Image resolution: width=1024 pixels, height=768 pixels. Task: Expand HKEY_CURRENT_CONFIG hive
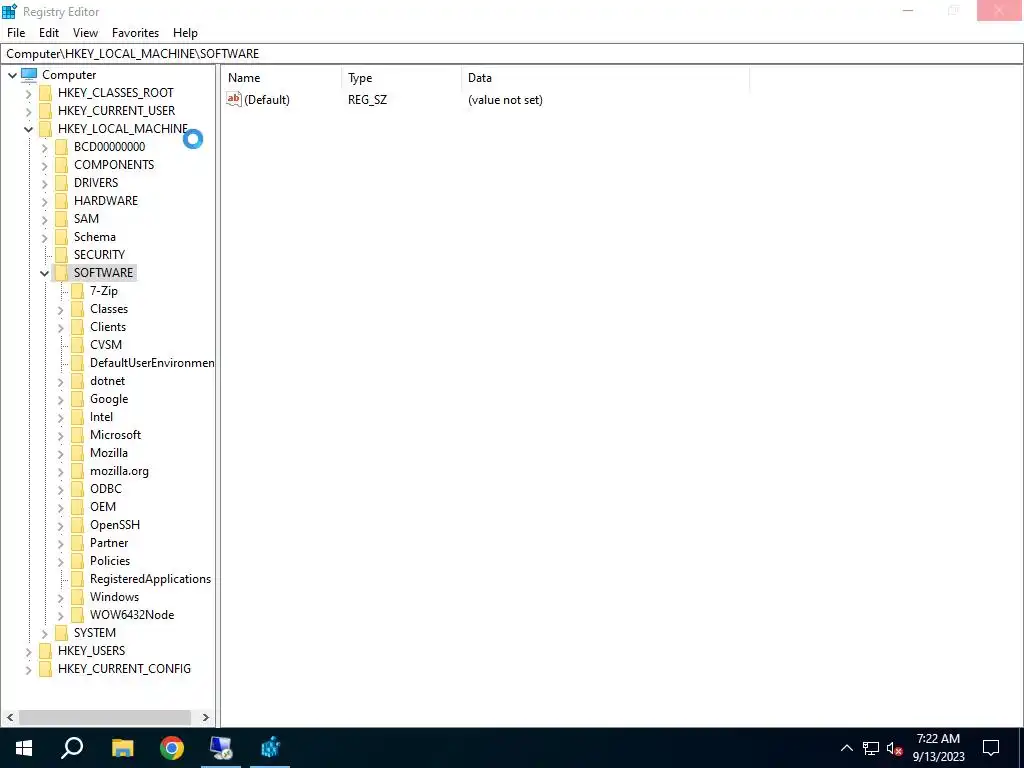[28, 669]
